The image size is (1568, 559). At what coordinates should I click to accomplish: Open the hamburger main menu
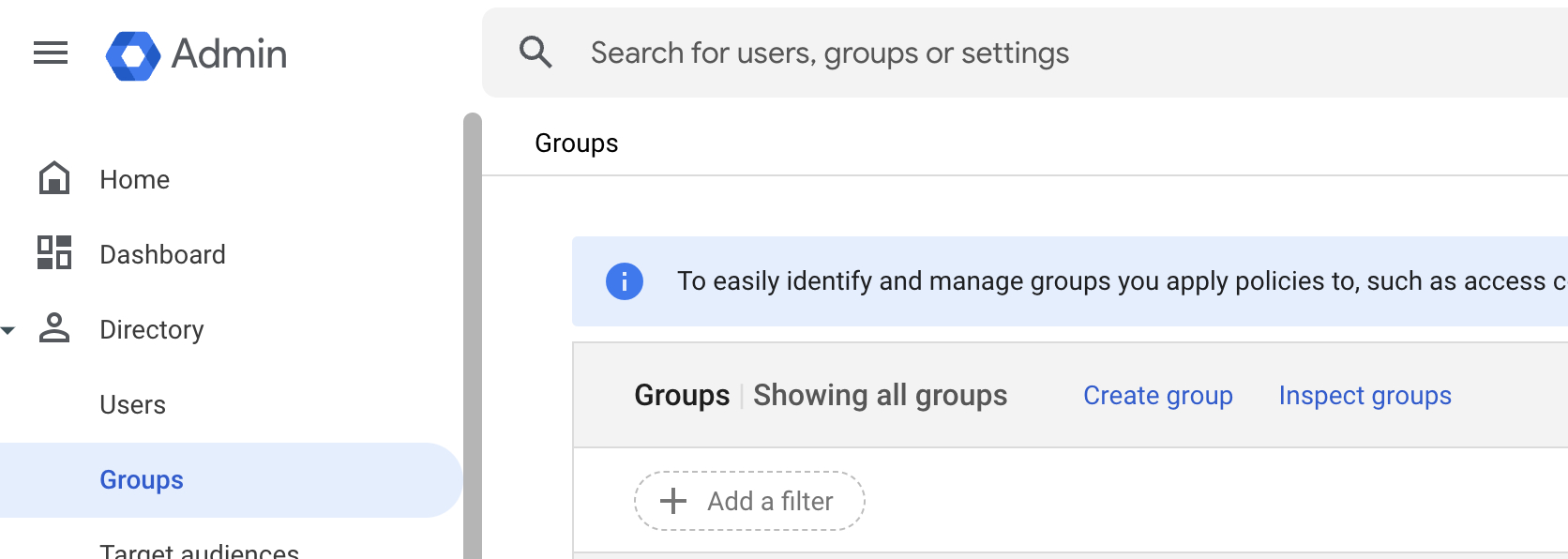coord(51,53)
